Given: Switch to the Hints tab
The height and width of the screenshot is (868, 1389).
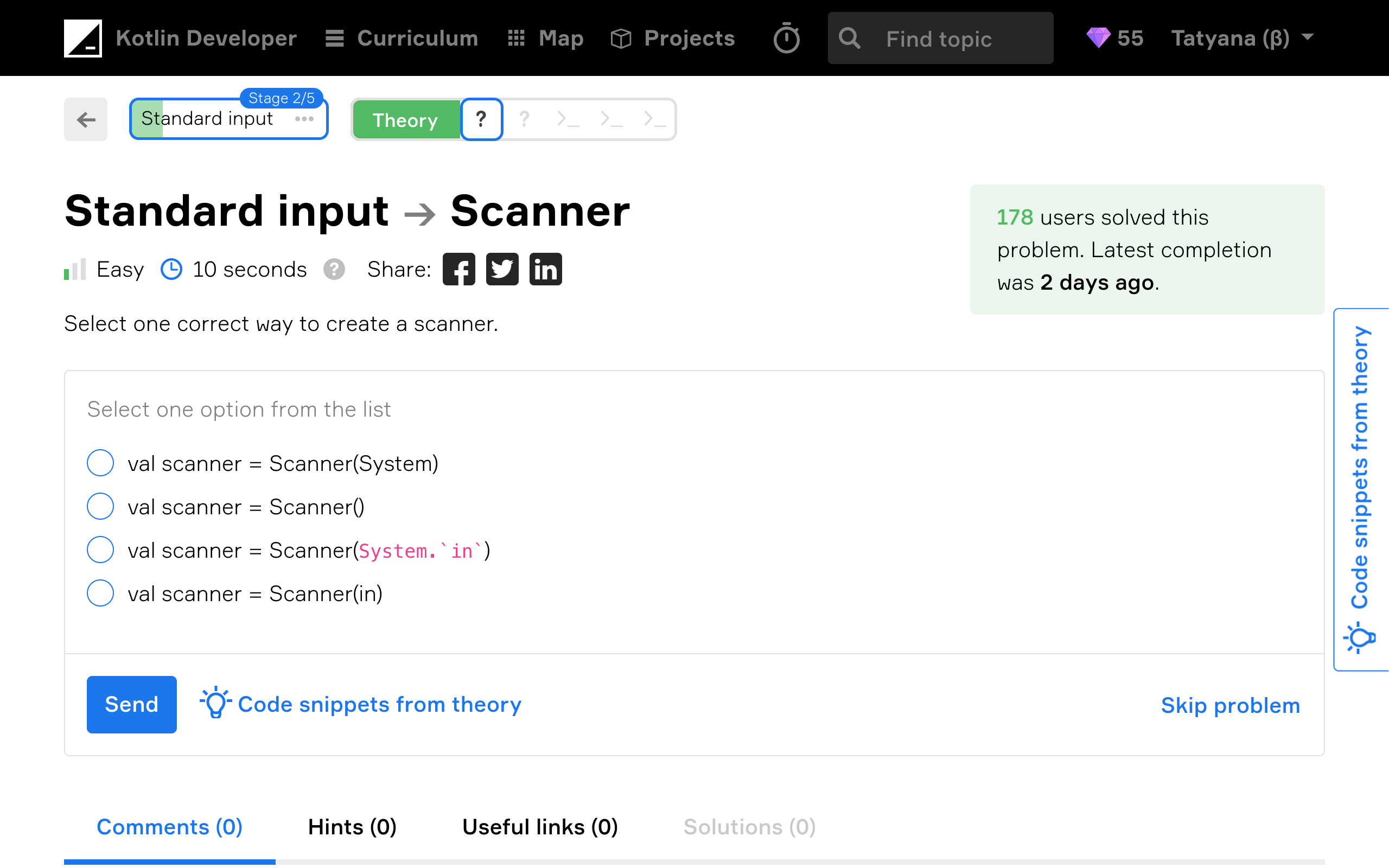Looking at the screenshot, I should (351, 826).
